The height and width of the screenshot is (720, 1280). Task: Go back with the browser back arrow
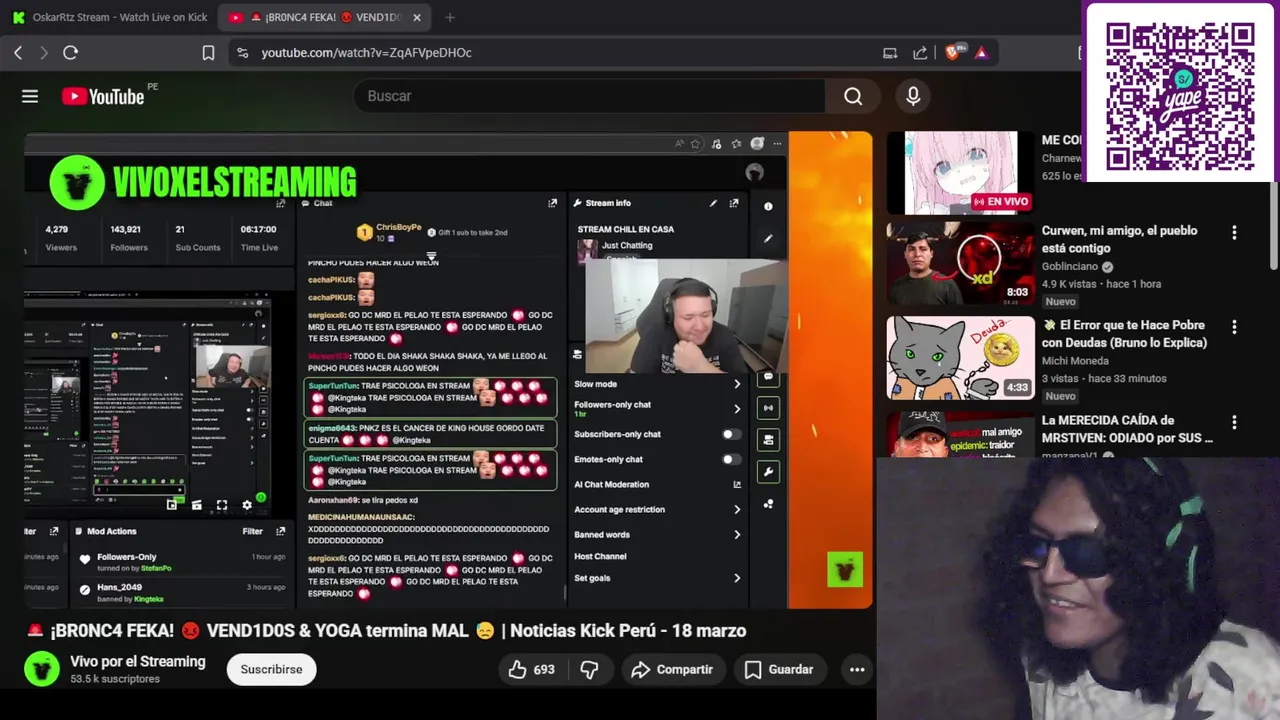pos(18,53)
